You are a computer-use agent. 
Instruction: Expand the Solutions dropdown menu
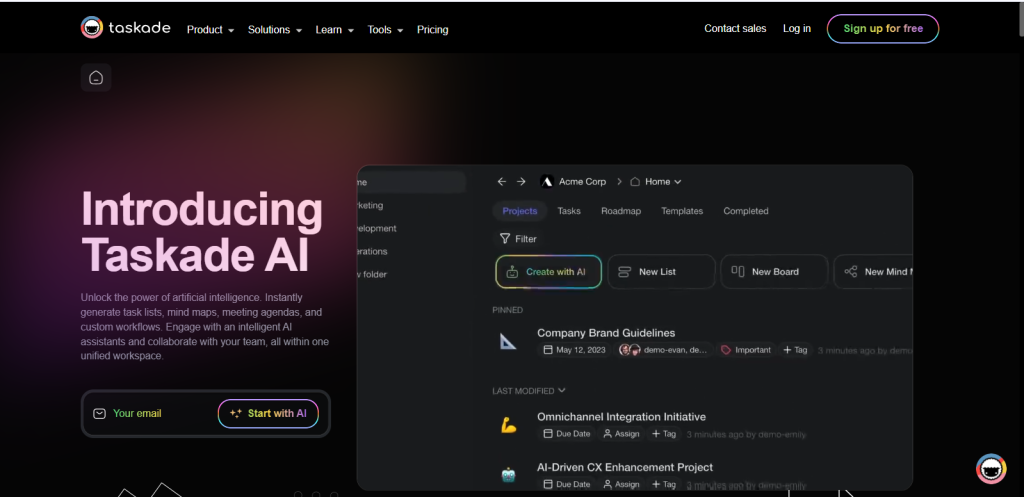click(x=275, y=29)
